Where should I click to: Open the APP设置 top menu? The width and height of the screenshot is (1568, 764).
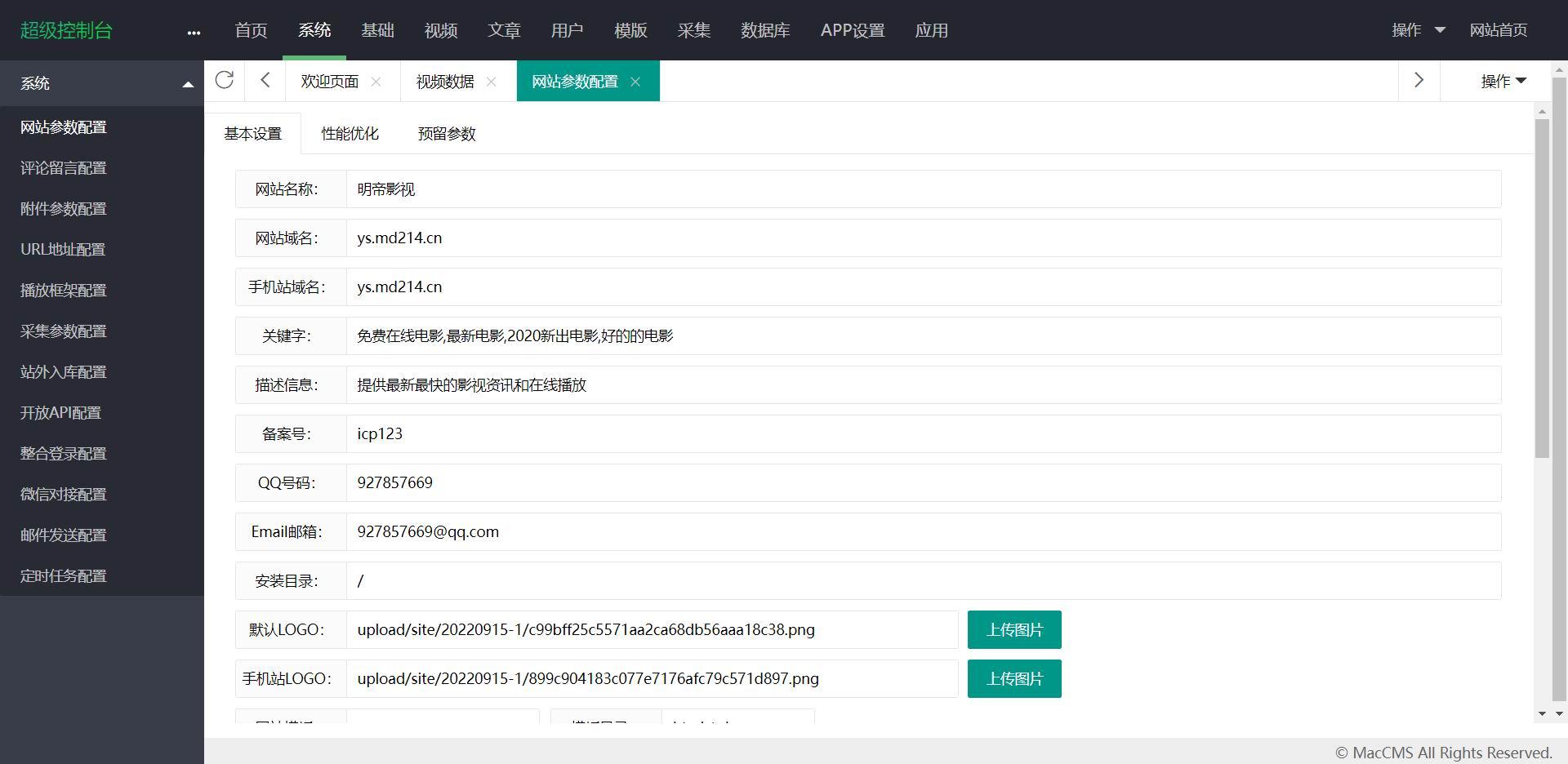[x=853, y=30]
